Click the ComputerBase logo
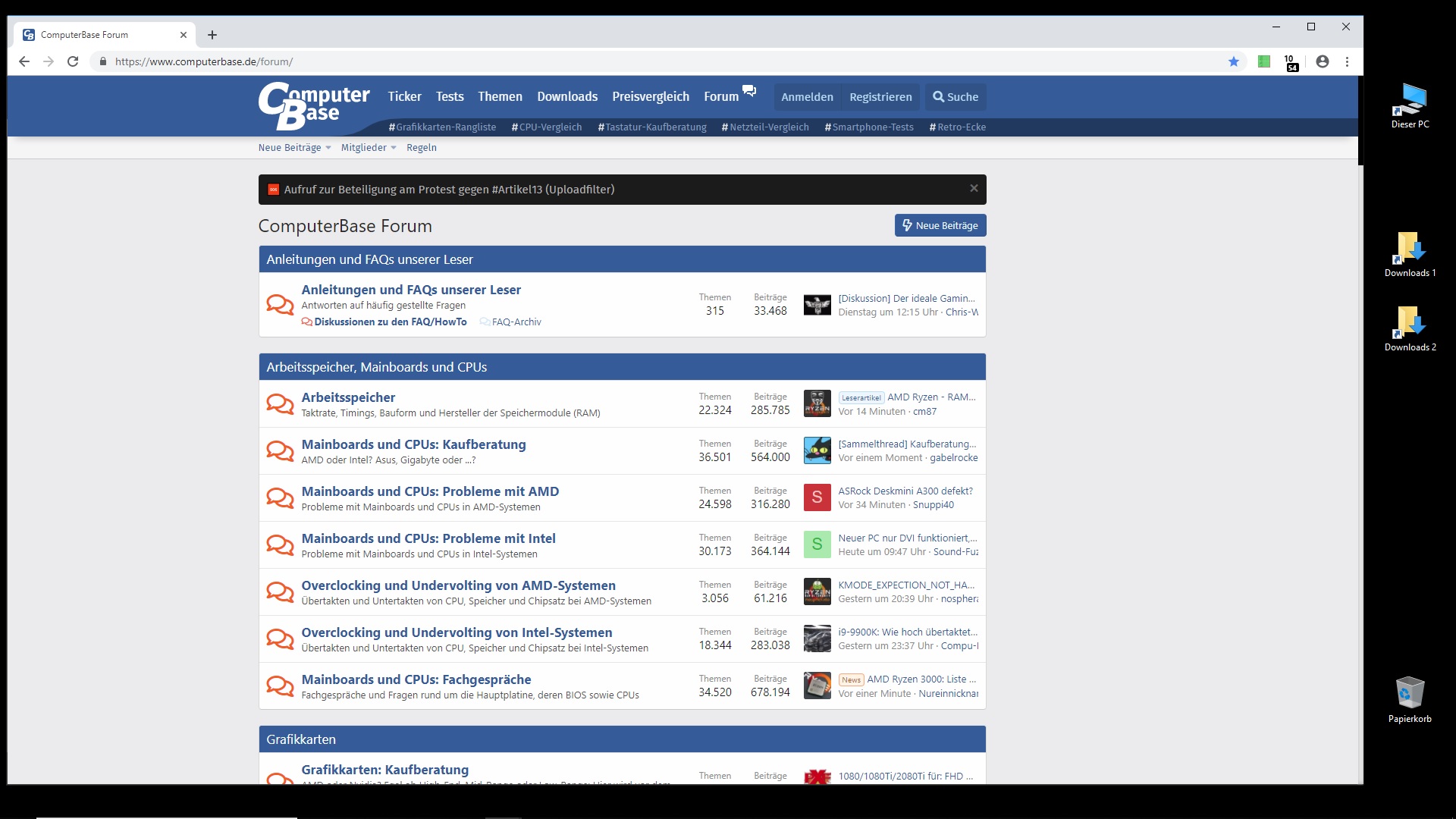The image size is (1456, 819). pyautogui.click(x=313, y=105)
